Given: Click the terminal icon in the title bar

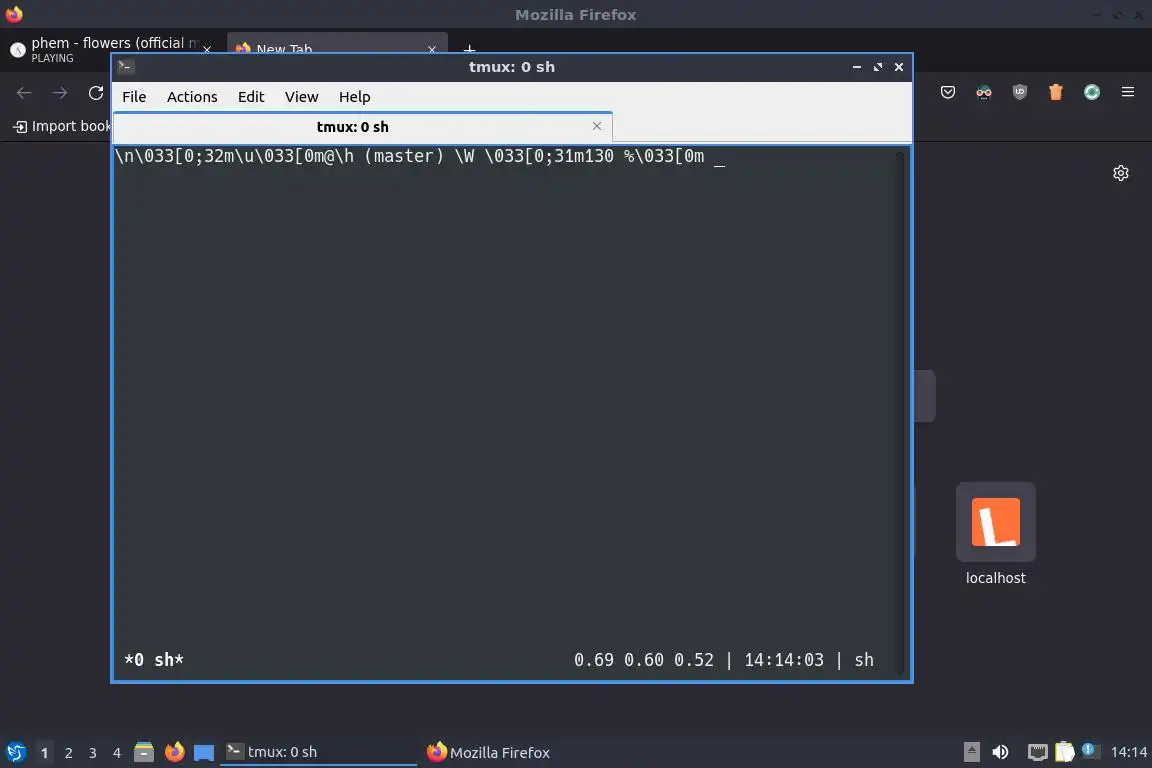Looking at the screenshot, I should [126, 67].
